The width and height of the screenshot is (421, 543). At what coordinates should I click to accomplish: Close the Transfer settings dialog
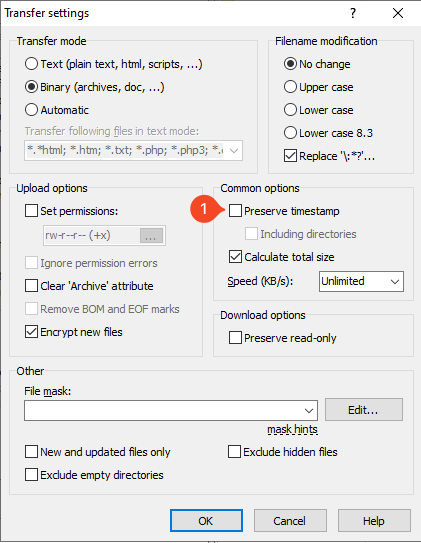click(398, 13)
